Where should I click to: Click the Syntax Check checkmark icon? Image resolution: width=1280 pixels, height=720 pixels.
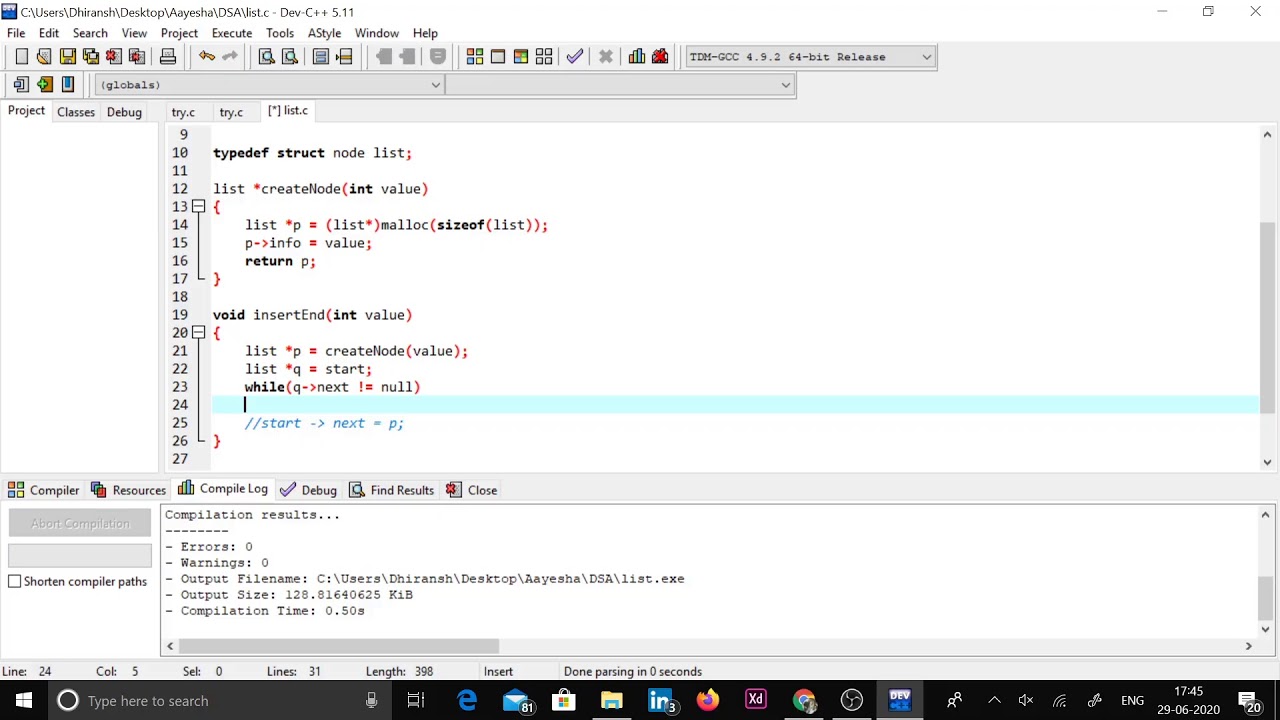pyautogui.click(x=575, y=57)
